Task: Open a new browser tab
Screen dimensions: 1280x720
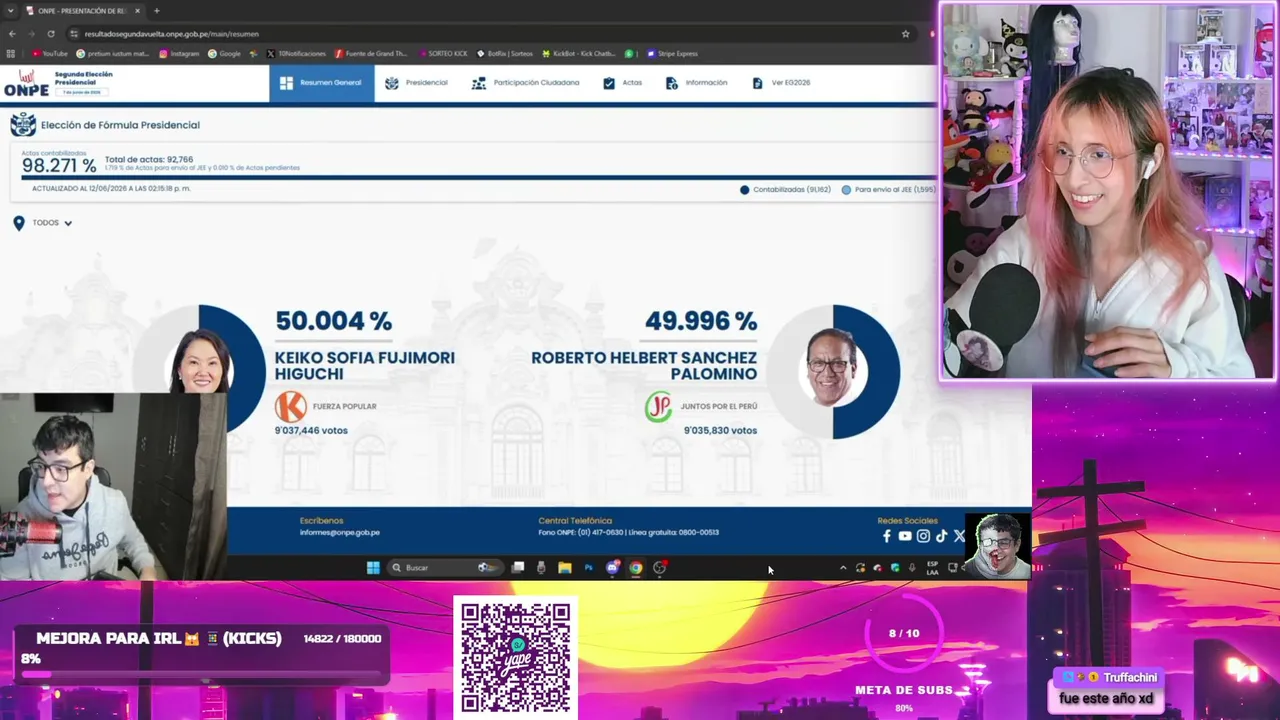Action: pos(156,11)
